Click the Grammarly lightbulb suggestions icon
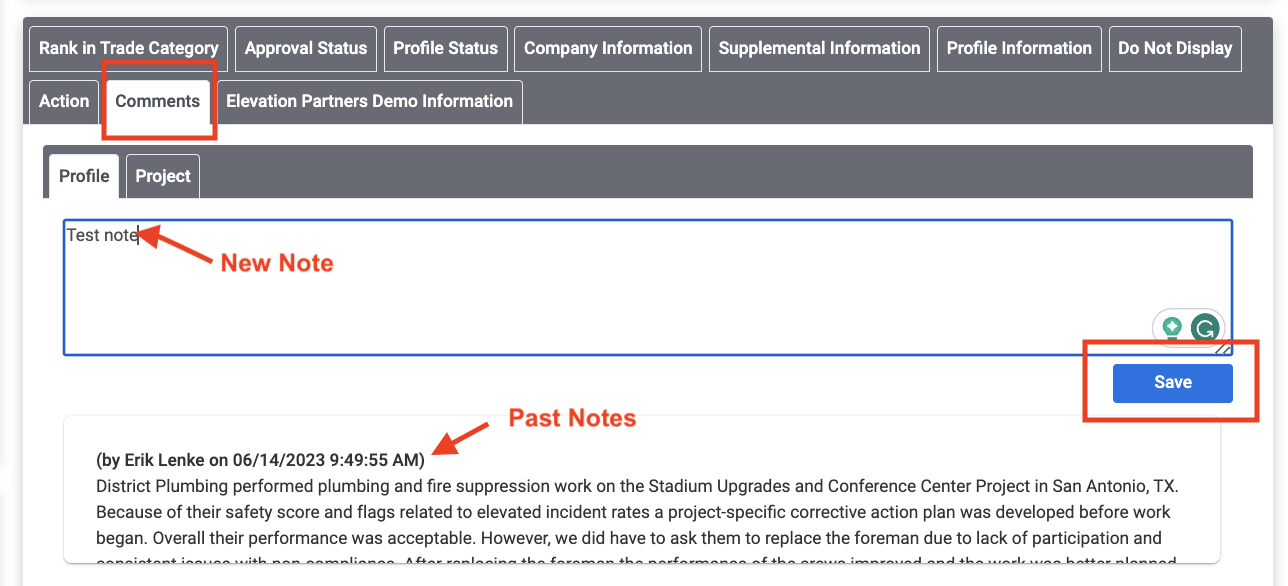Screen dimensions: 1288x586 pos(1172,328)
